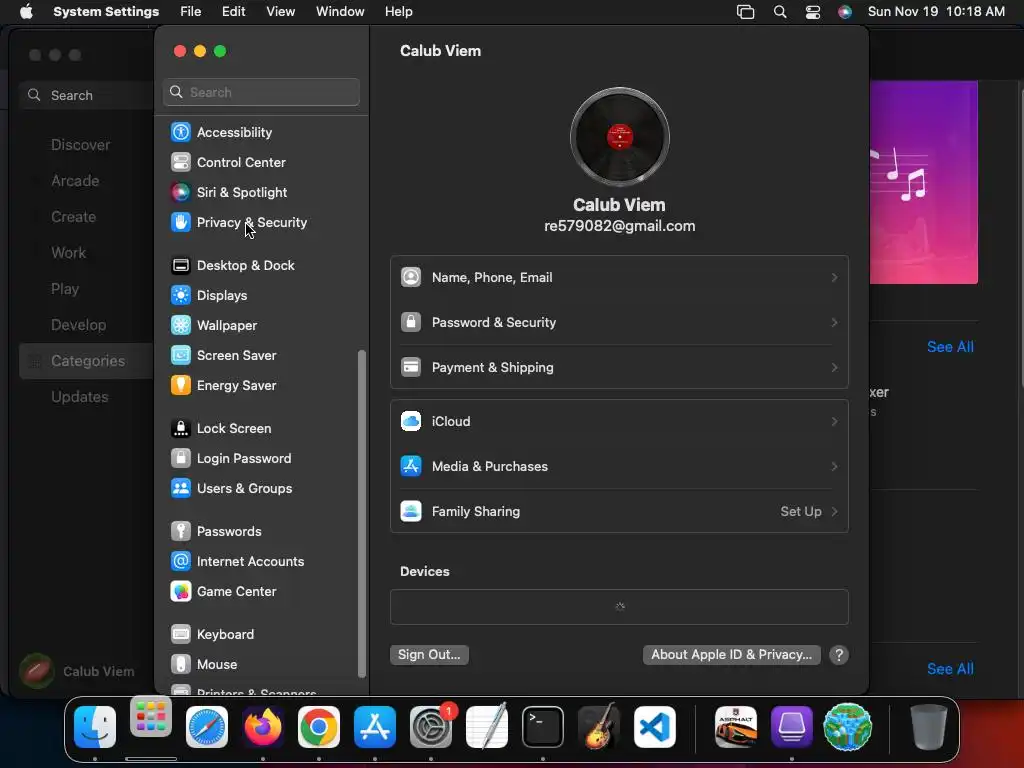
Task: Open Internet Accounts @ icon
Action: point(181,562)
